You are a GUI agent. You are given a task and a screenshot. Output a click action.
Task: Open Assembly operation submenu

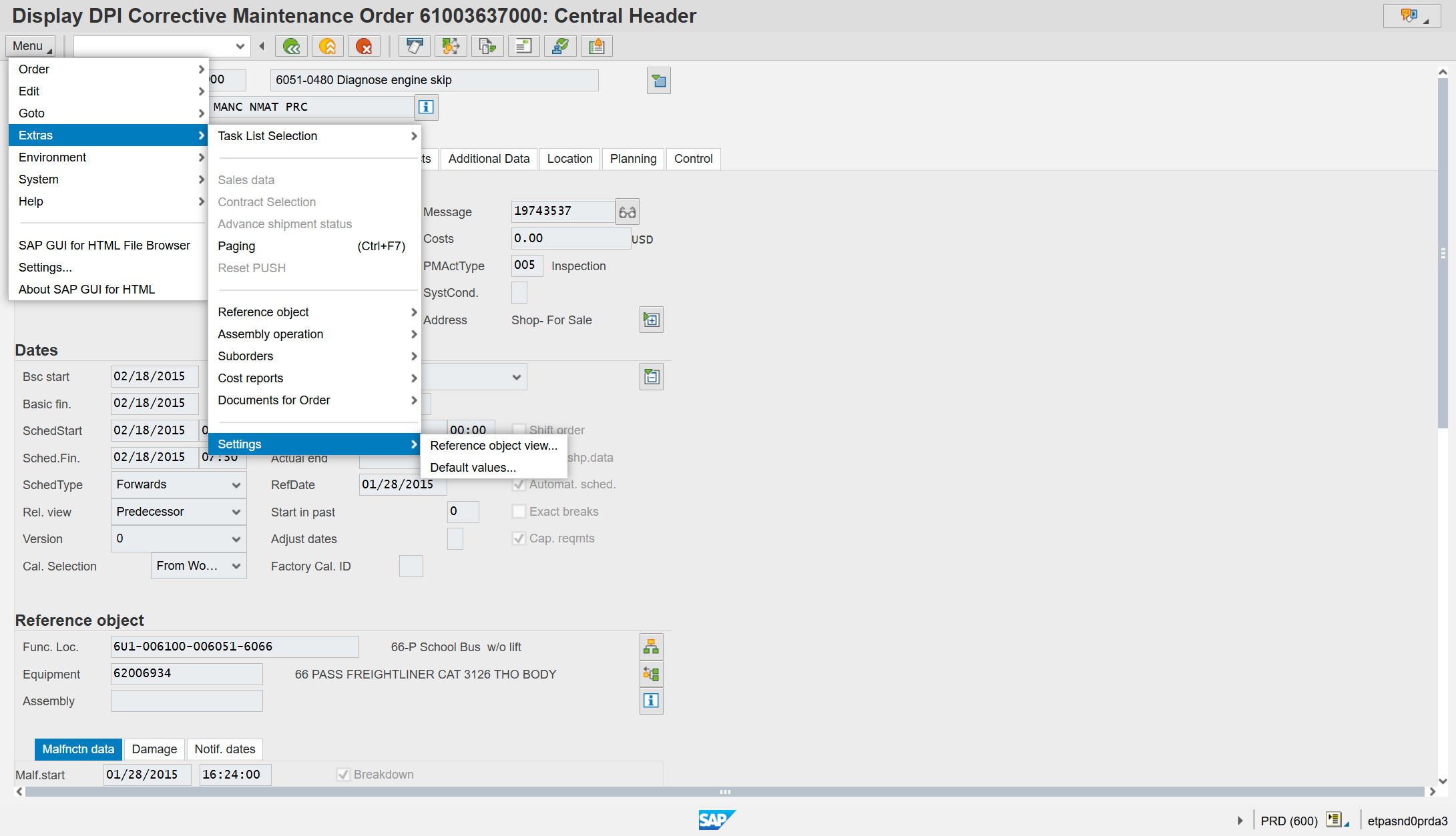(x=314, y=334)
